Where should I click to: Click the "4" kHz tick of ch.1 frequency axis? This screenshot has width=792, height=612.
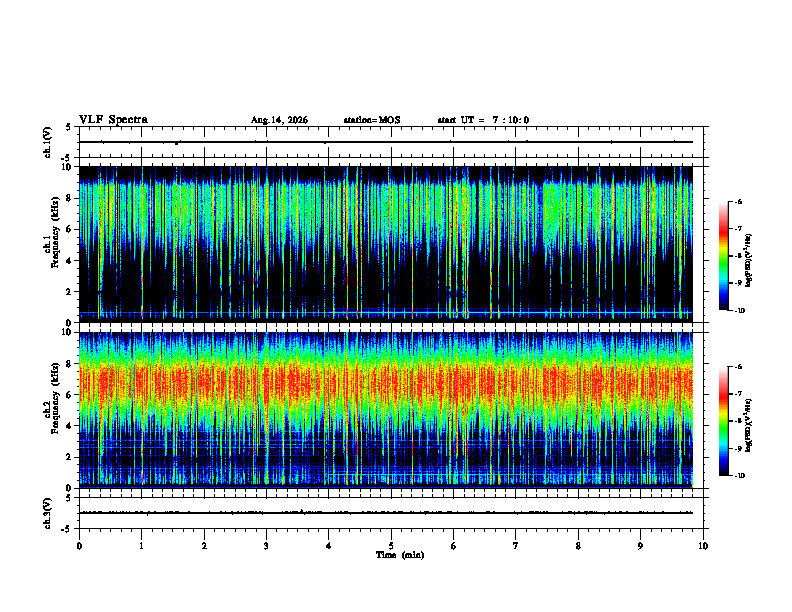click(x=69, y=261)
